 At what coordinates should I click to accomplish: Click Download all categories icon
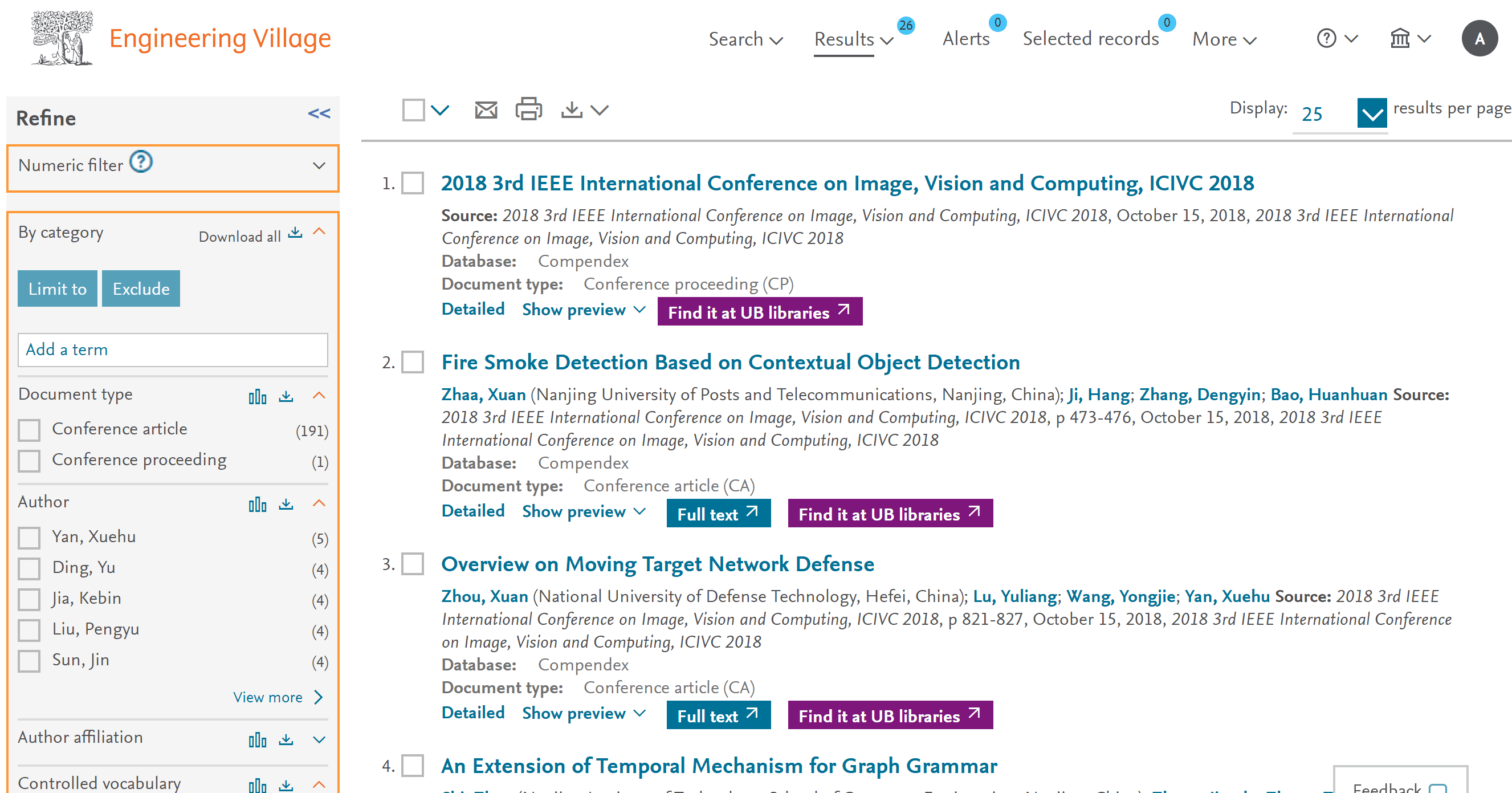(x=295, y=233)
